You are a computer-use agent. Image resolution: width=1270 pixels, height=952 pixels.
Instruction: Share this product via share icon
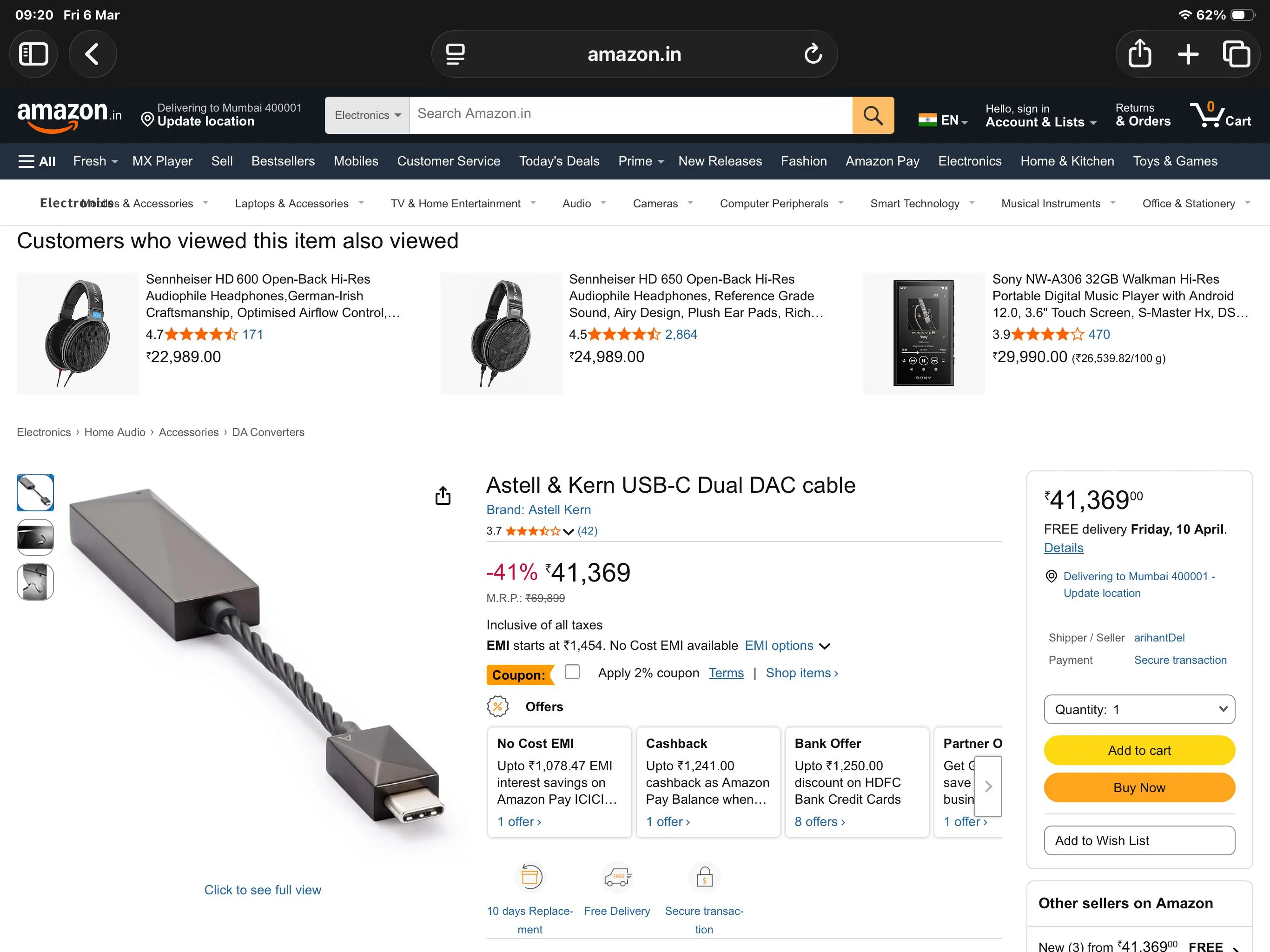tap(443, 496)
